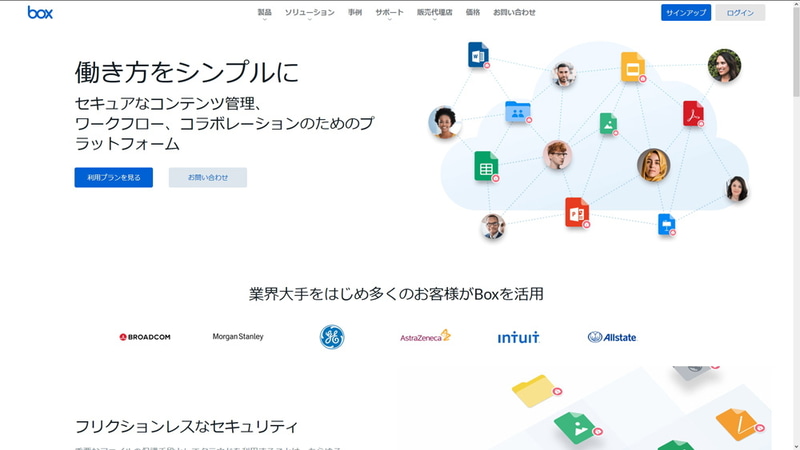Click the green image file icon in the lower illustration

point(578,428)
